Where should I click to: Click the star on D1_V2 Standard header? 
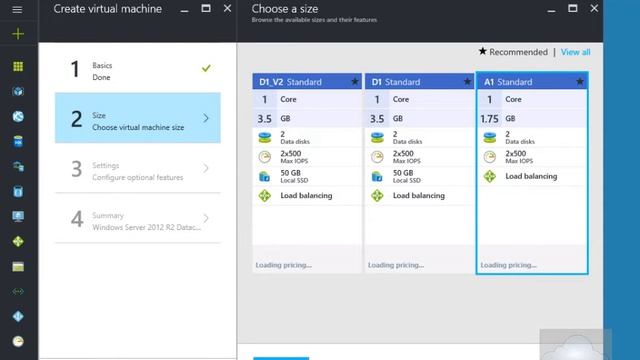pos(355,82)
